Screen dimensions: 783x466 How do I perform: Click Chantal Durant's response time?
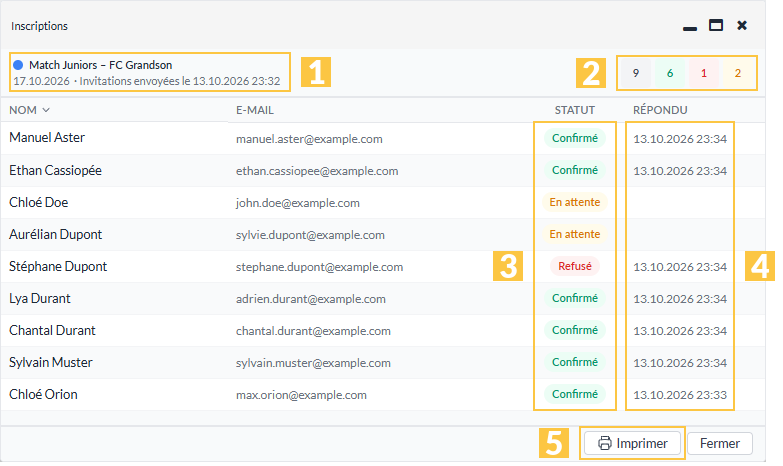tap(680, 331)
